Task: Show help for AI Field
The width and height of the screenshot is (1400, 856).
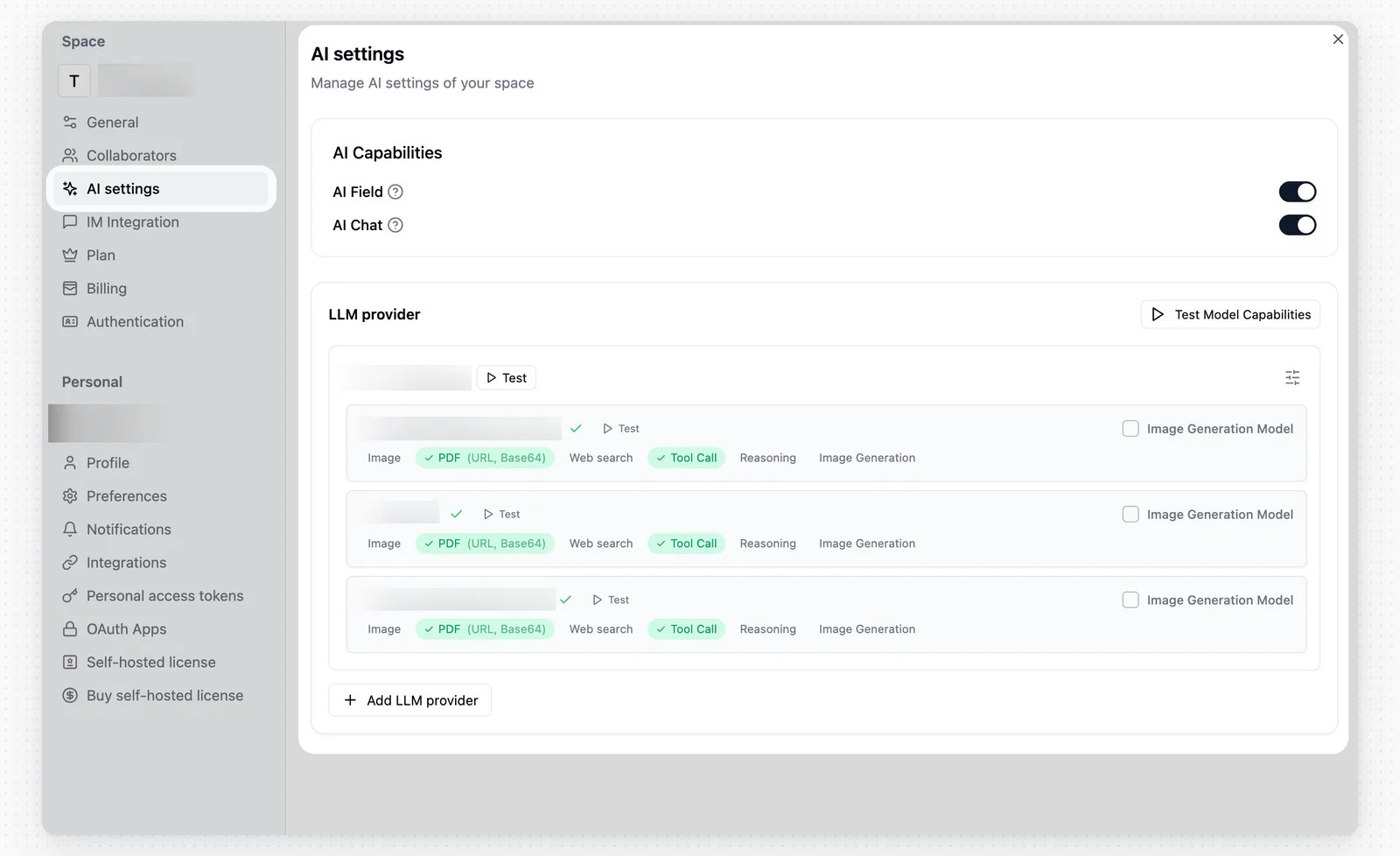Action: click(395, 192)
